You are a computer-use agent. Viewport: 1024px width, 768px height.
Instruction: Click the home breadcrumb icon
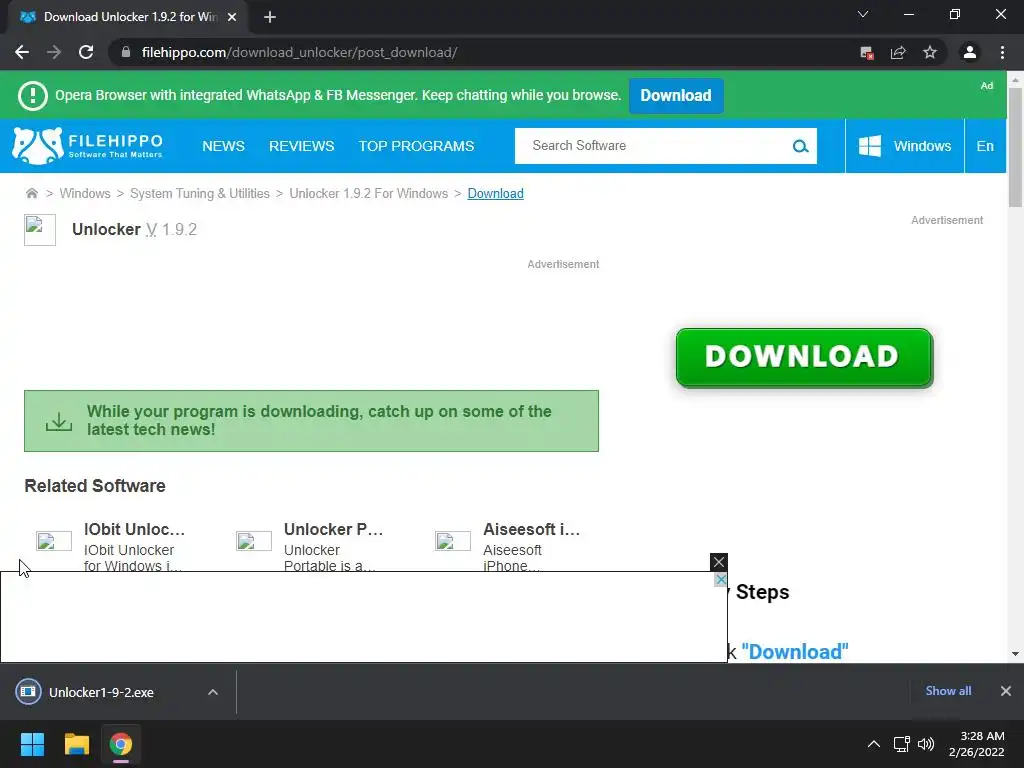coord(31,193)
